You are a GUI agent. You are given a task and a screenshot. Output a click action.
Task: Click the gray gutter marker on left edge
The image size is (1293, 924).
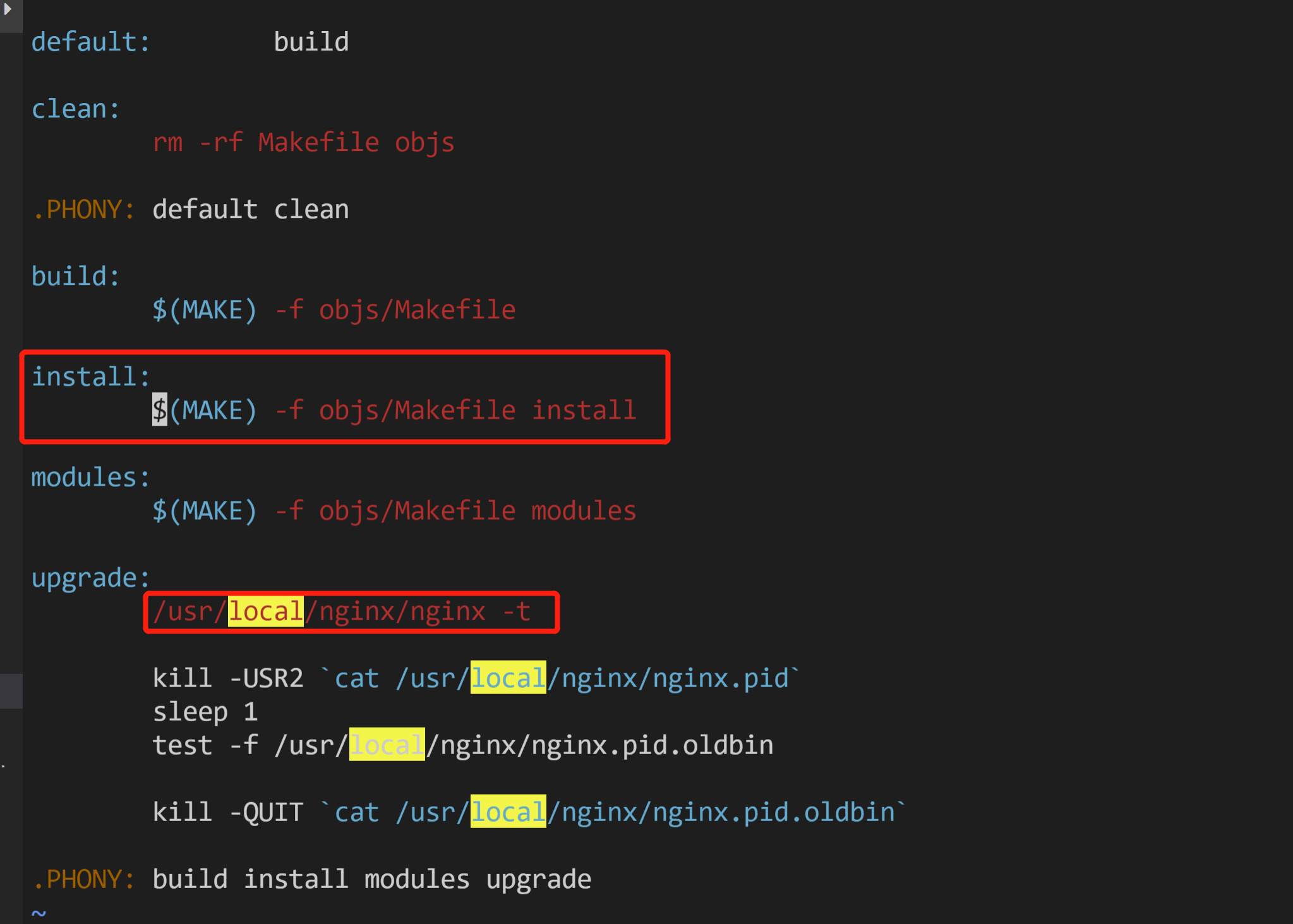click(x=11, y=691)
